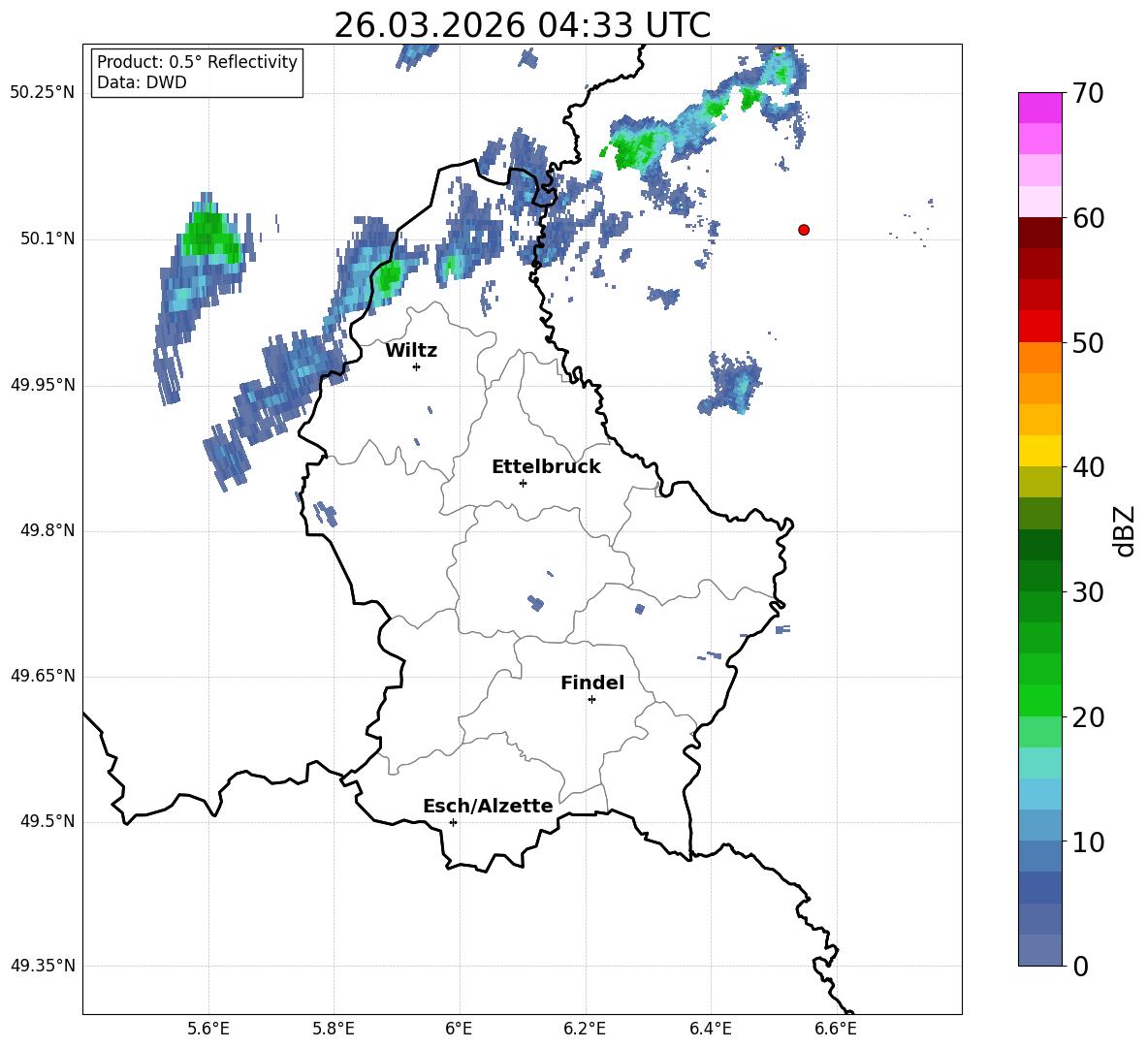1148x1048 pixels.
Task: Click the green radar echo west of Wiltz
Action: tap(210, 235)
